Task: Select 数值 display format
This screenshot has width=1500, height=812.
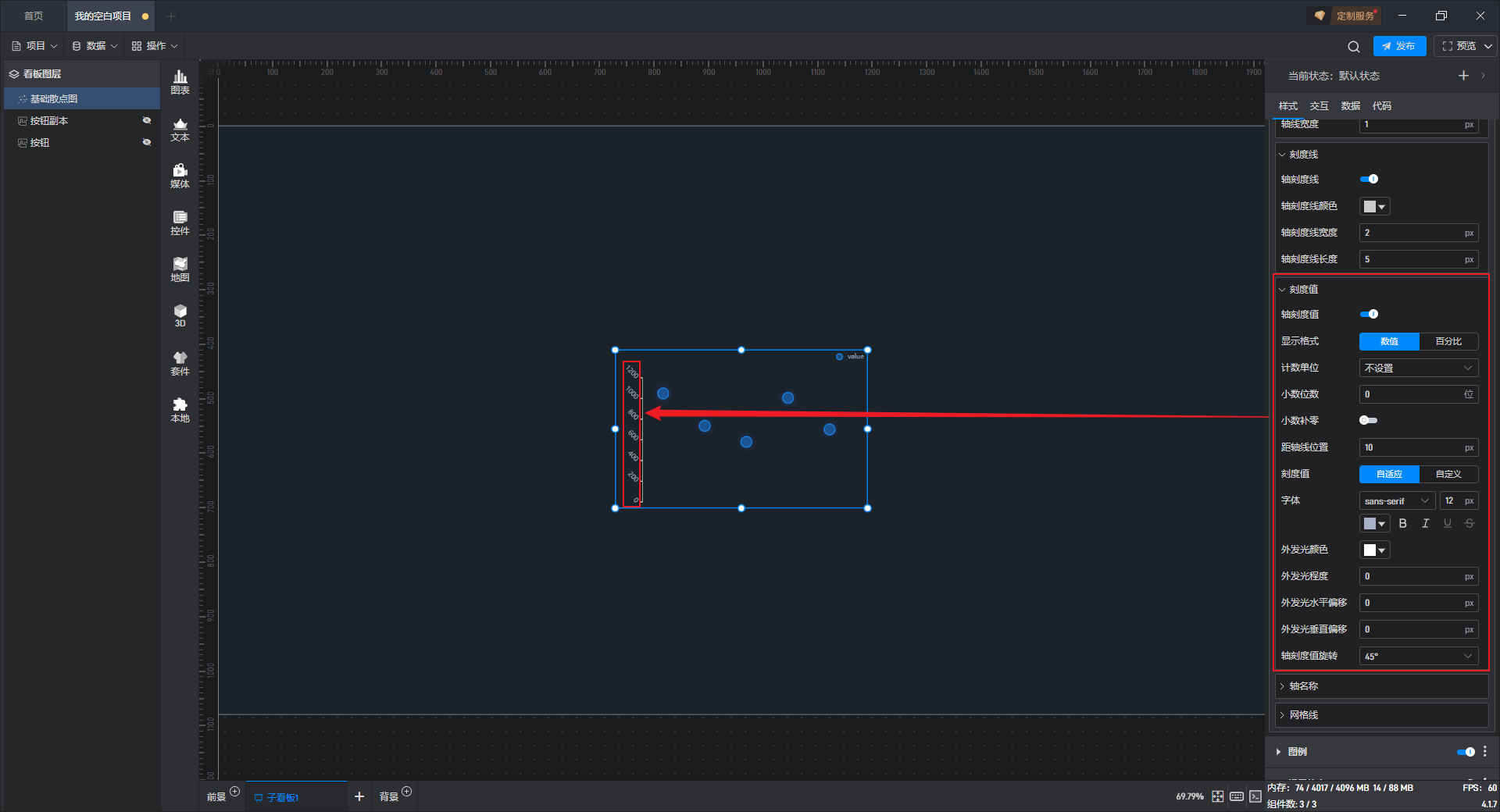Action: [1389, 341]
